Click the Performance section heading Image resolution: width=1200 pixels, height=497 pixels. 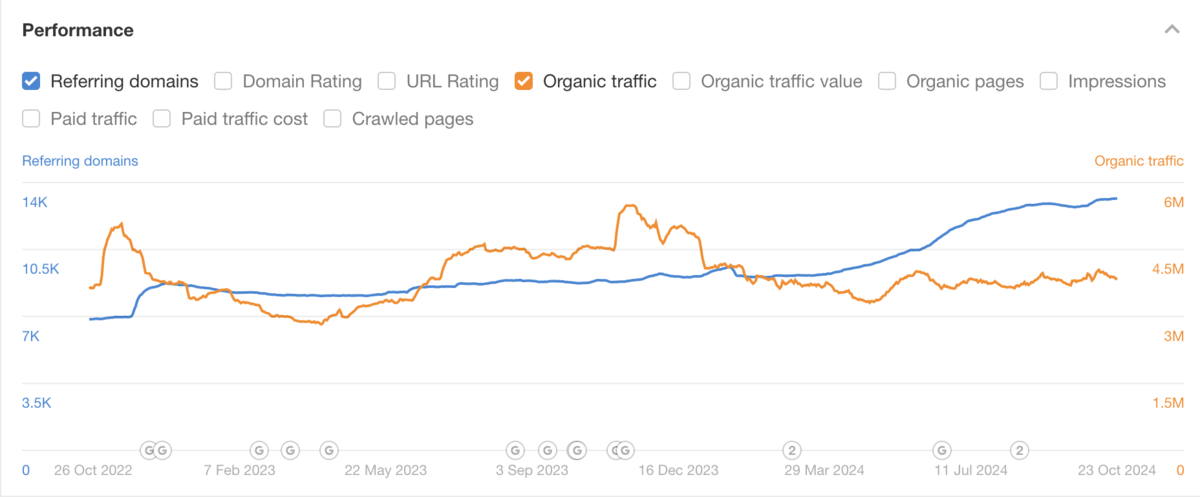click(x=78, y=30)
